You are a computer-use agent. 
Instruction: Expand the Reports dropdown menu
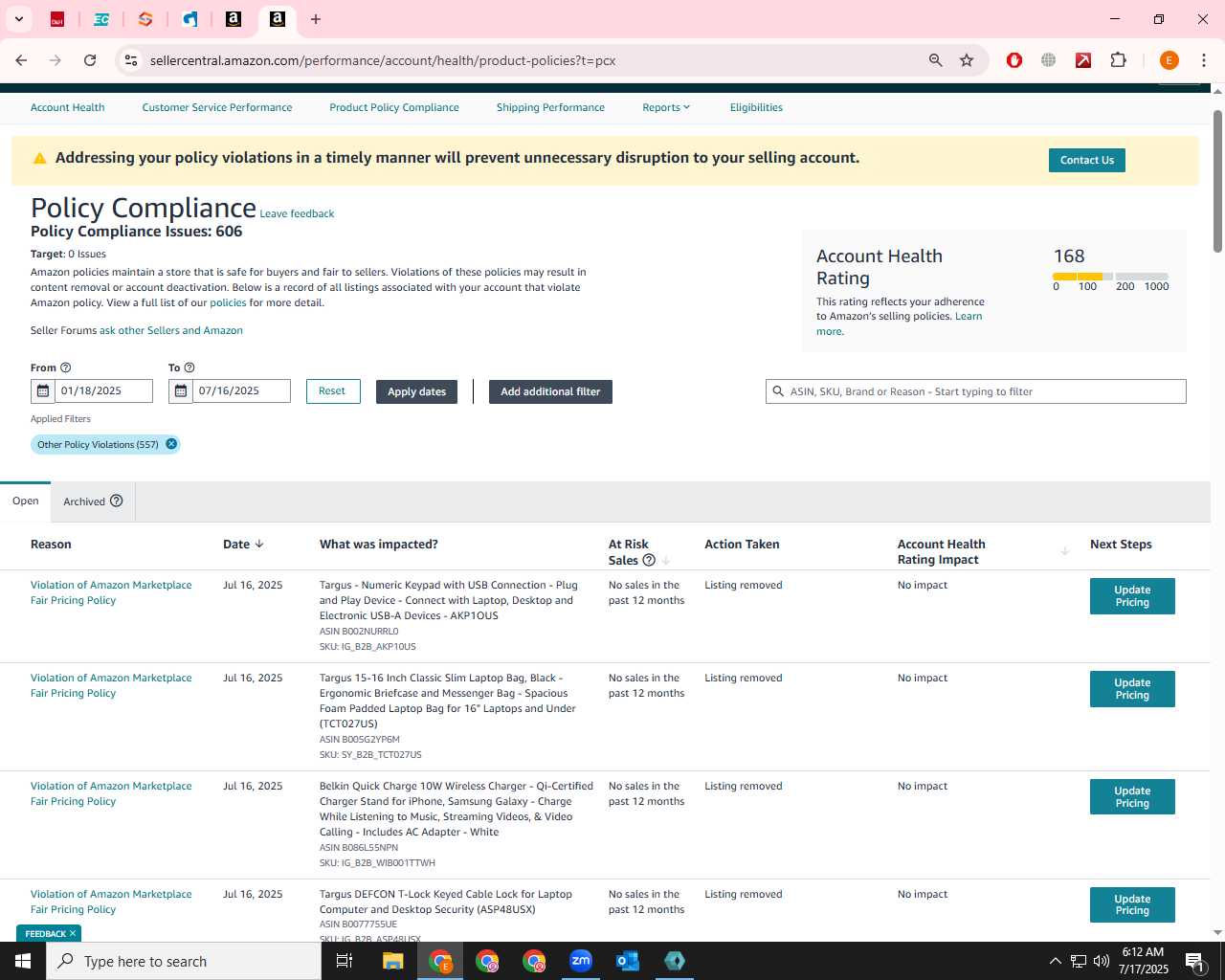[666, 107]
